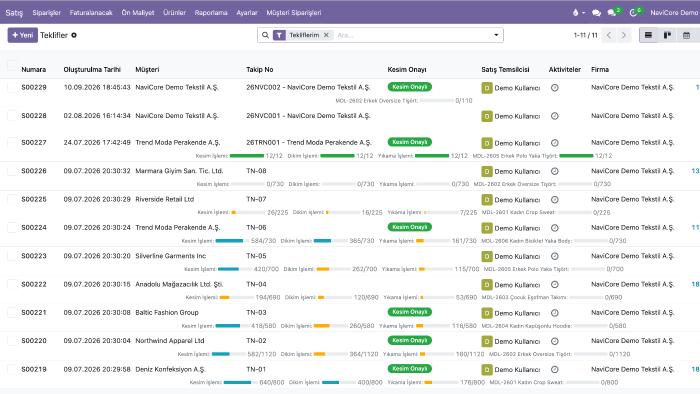Open the Ön Maliyet menu
Screen dimensions: 700x394
(138, 12)
